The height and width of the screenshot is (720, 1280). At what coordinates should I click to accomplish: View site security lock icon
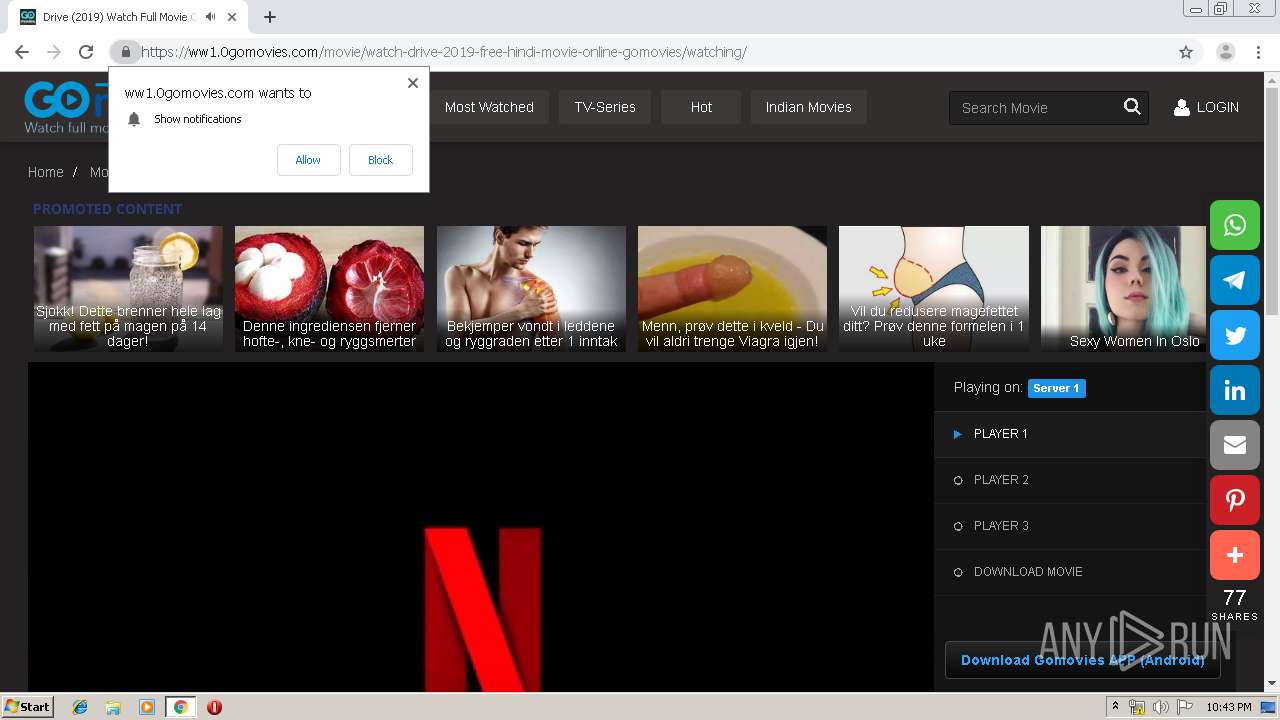pyautogui.click(x=125, y=52)
